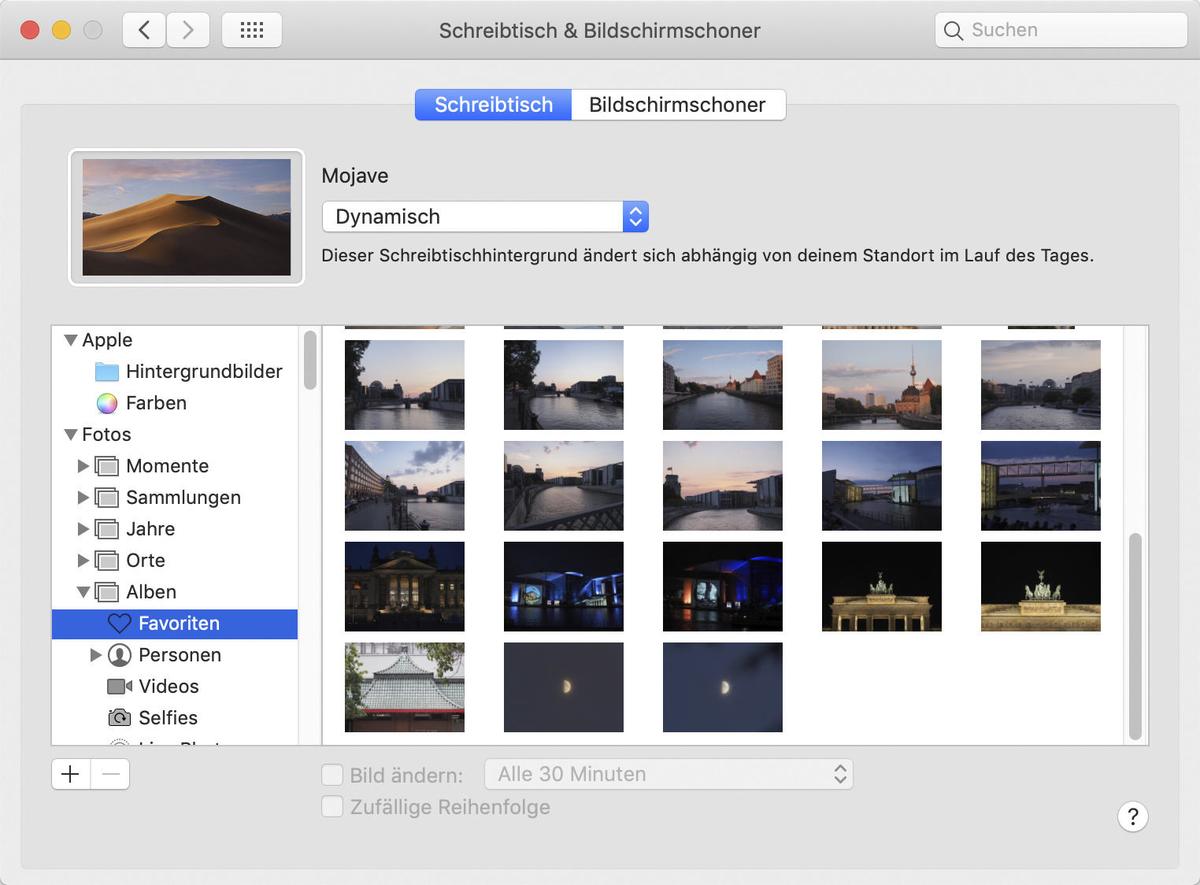The width and height of the screenshot is (1200, 885).
Task: Select the second half-moon photo
Action: pos(723,688)
